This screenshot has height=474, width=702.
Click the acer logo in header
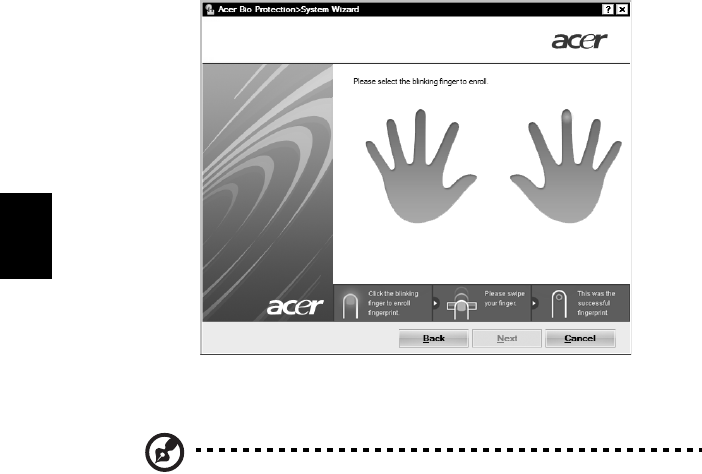tap(579, 41)
